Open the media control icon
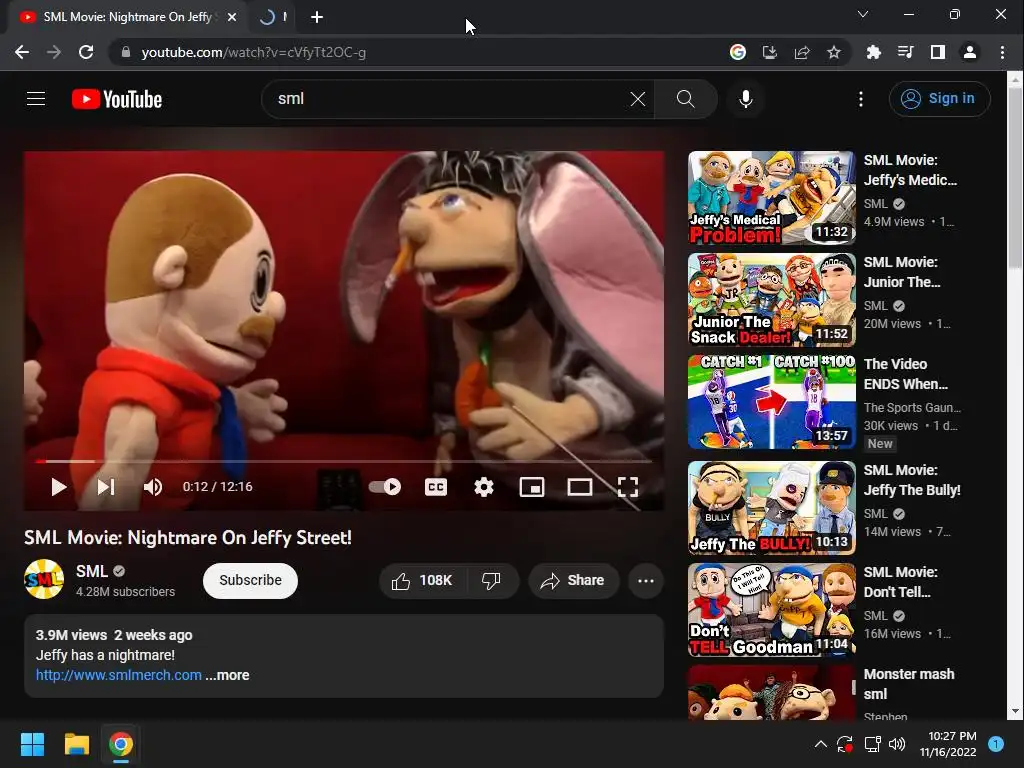The height and width of the screenshot is (768, 1024). (x=905, y=52)
